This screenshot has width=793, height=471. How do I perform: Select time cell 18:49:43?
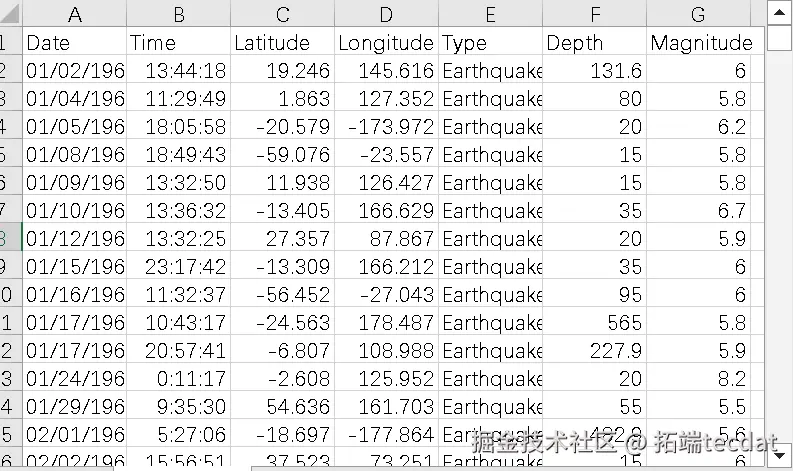click(179, 153)
